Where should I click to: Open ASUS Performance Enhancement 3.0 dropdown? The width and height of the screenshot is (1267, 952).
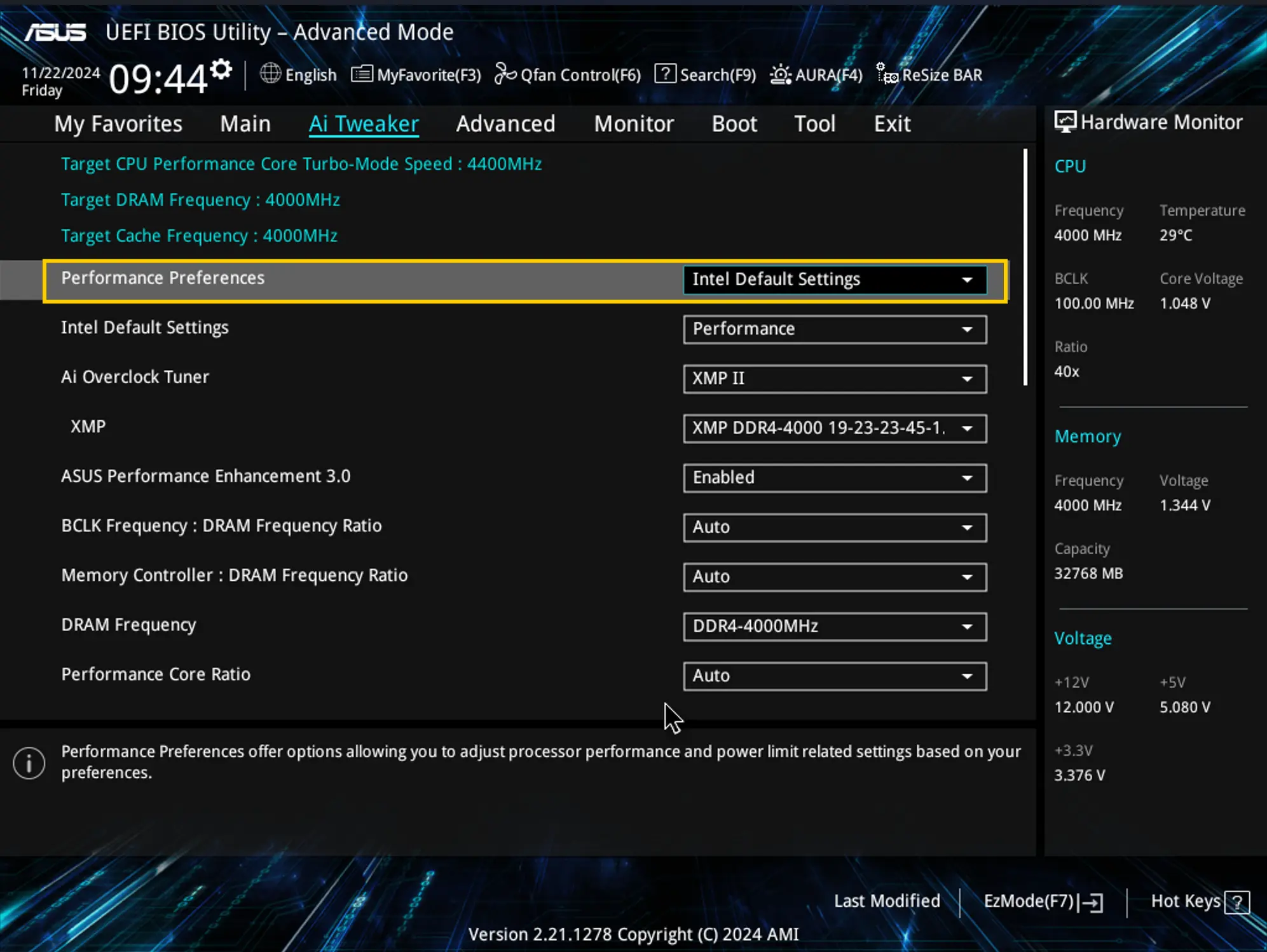835,478
